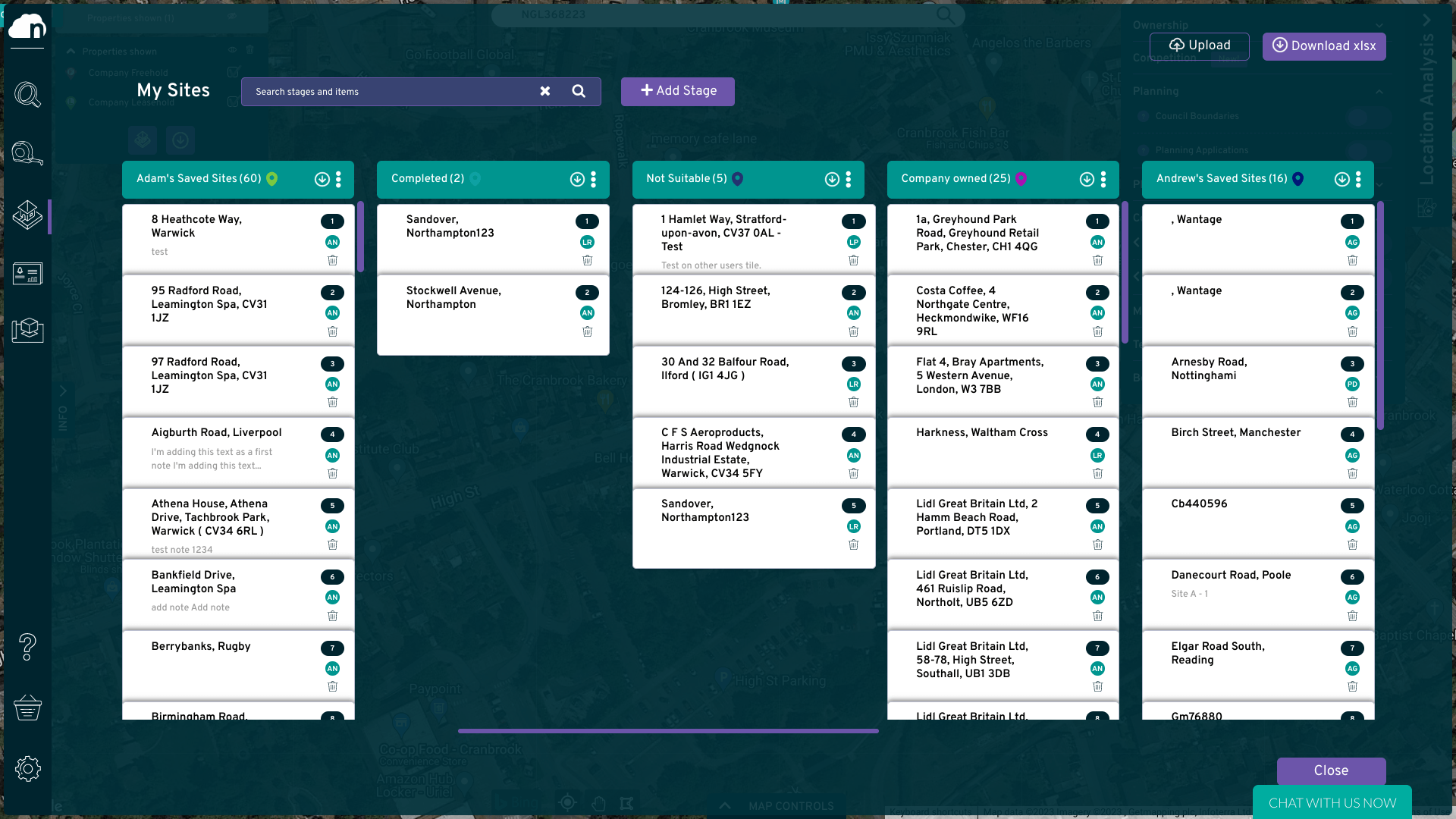
Task: Open the Aigburth Road, Liverpool card
Action: [x=217, y=433]
